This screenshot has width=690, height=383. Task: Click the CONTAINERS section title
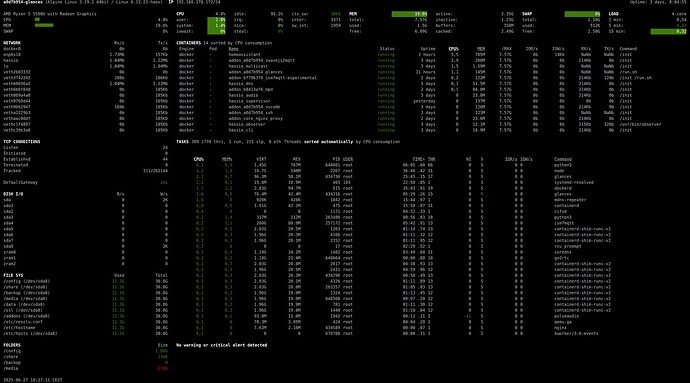pos(188,43)
